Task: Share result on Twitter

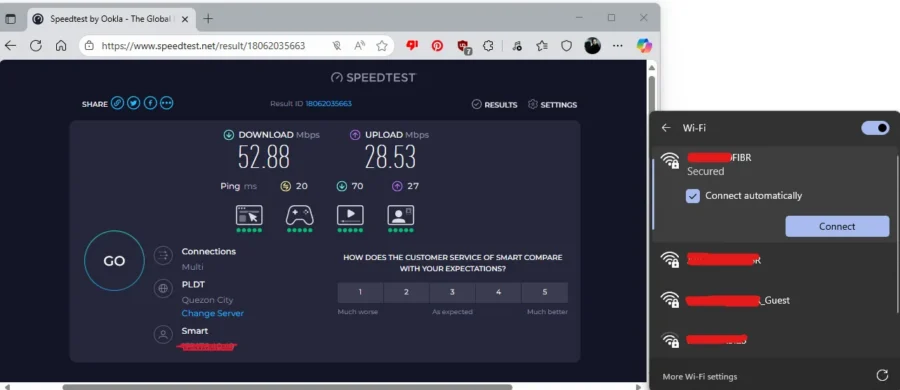Action: coord(134,103)
